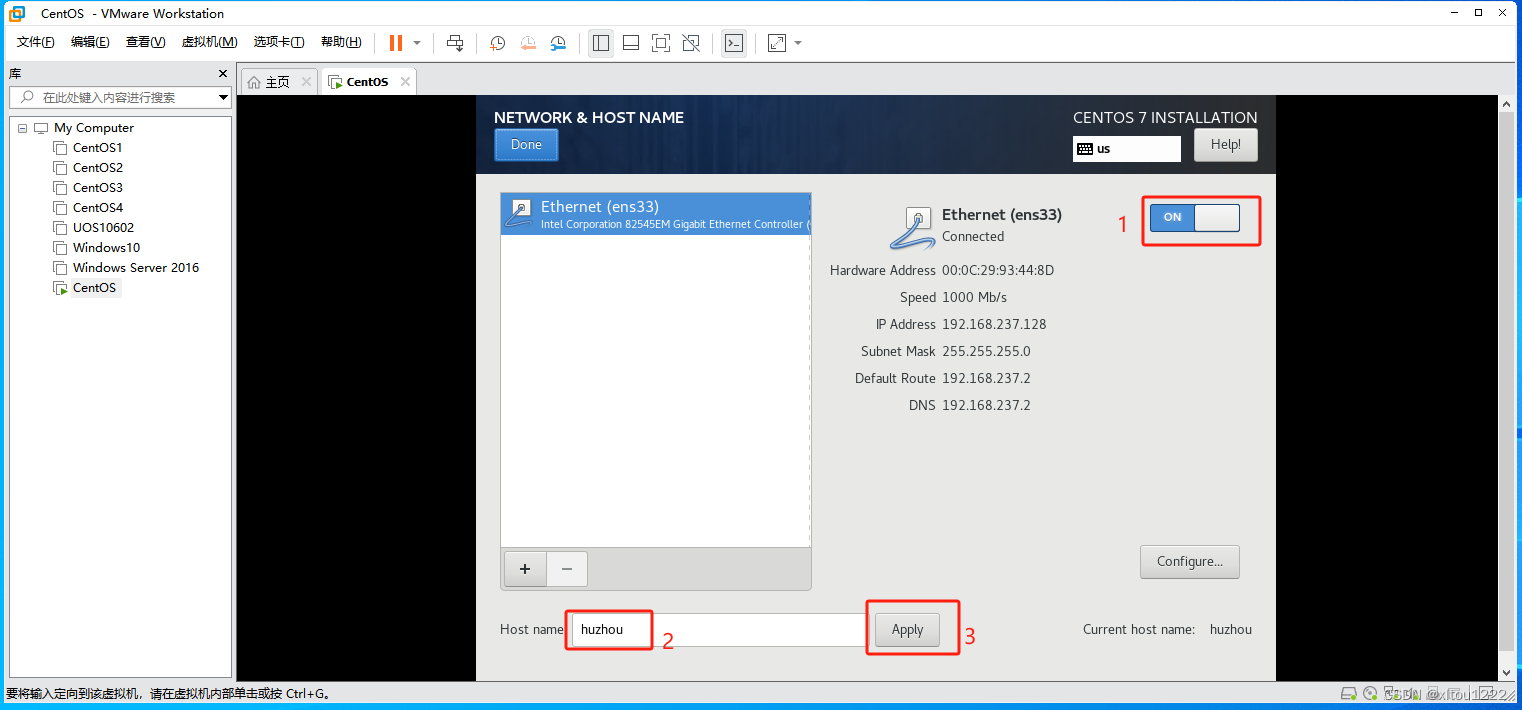Click the stretch guest display icon

tap(777, 43)
